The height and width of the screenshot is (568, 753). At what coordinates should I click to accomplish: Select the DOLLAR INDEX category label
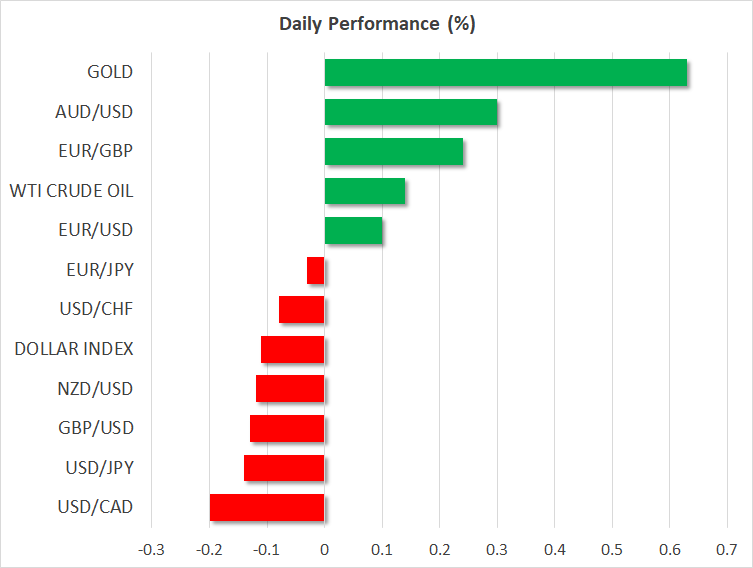(x=74, y=349)
